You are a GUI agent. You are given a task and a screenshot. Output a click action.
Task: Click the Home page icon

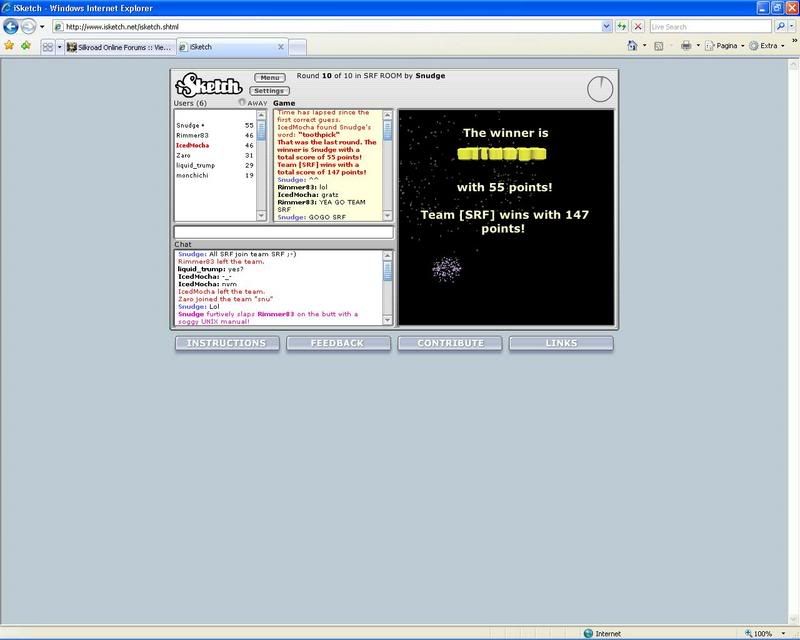click(x=633, y=46)
